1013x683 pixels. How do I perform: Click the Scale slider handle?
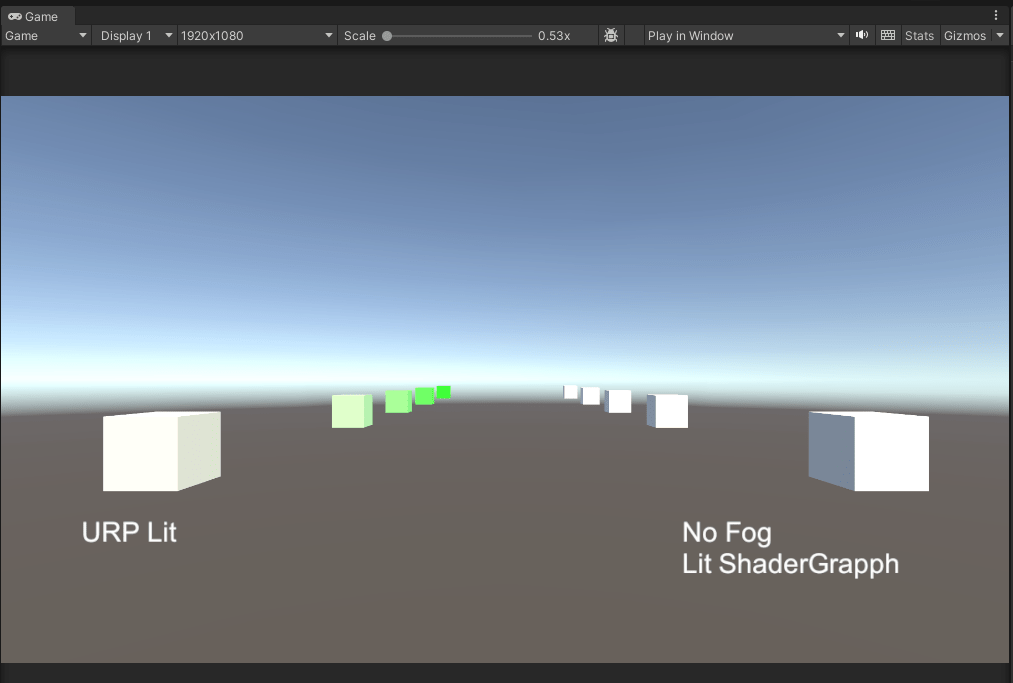click(x=387, y=35)
